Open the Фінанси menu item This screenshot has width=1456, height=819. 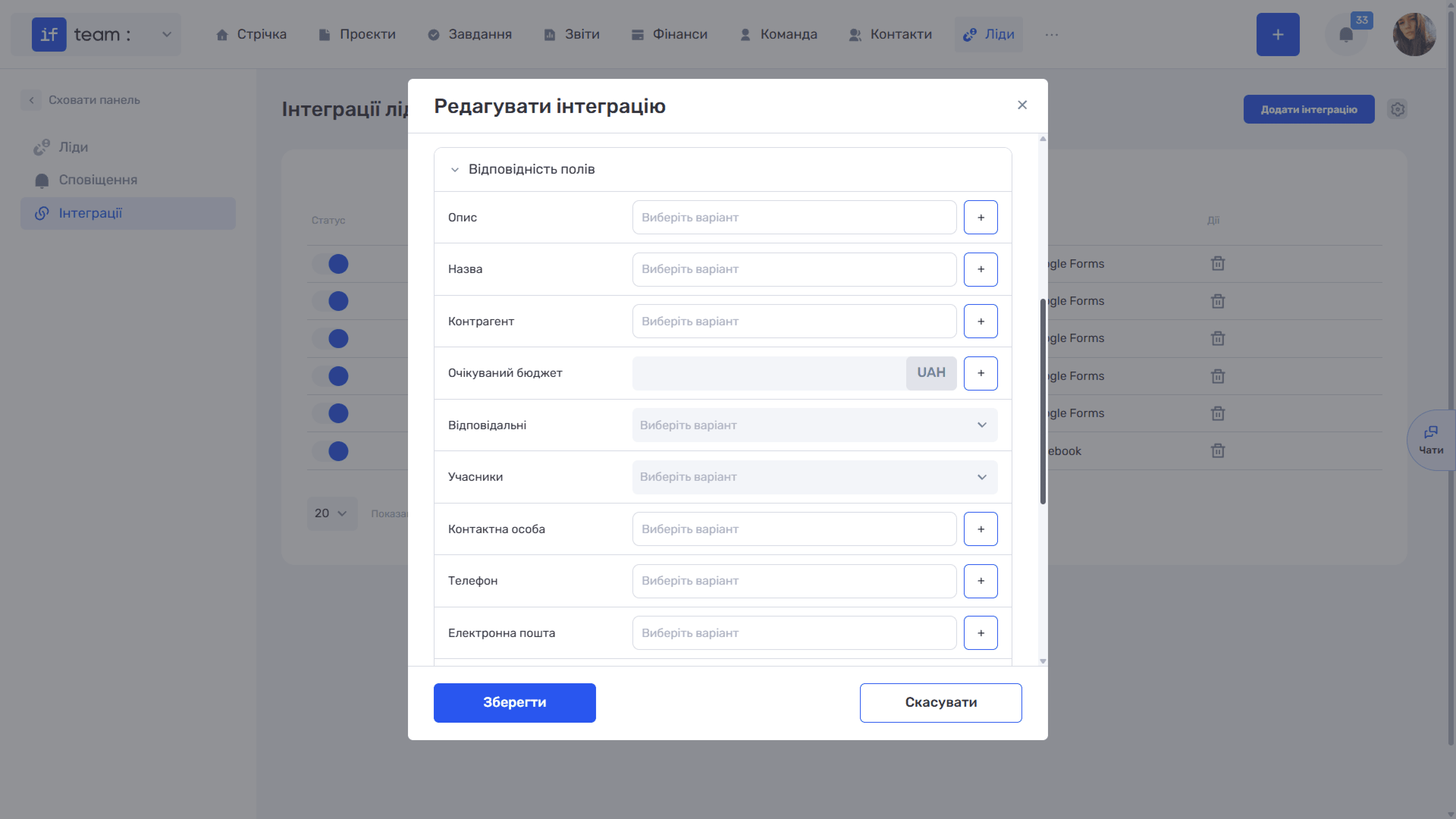(x=669, y=35)
